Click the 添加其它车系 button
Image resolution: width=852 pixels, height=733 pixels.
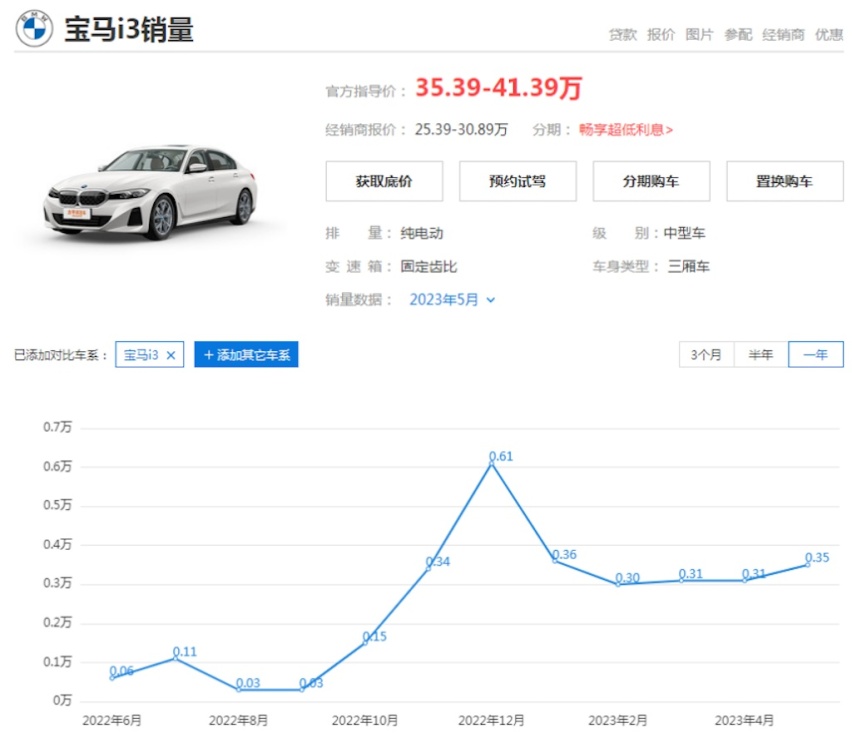pyautogui.click(x=246, y=354)
